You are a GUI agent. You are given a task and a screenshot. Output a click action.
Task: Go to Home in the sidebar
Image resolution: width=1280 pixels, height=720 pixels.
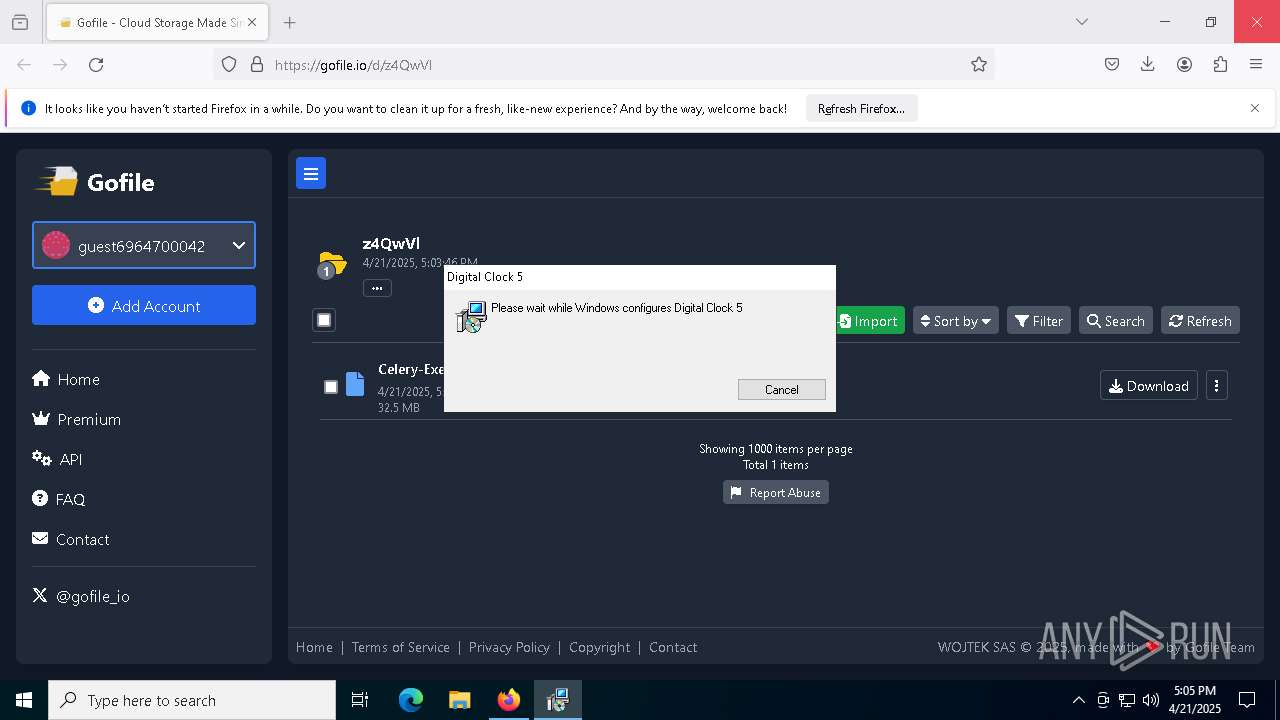click(66, 379)
